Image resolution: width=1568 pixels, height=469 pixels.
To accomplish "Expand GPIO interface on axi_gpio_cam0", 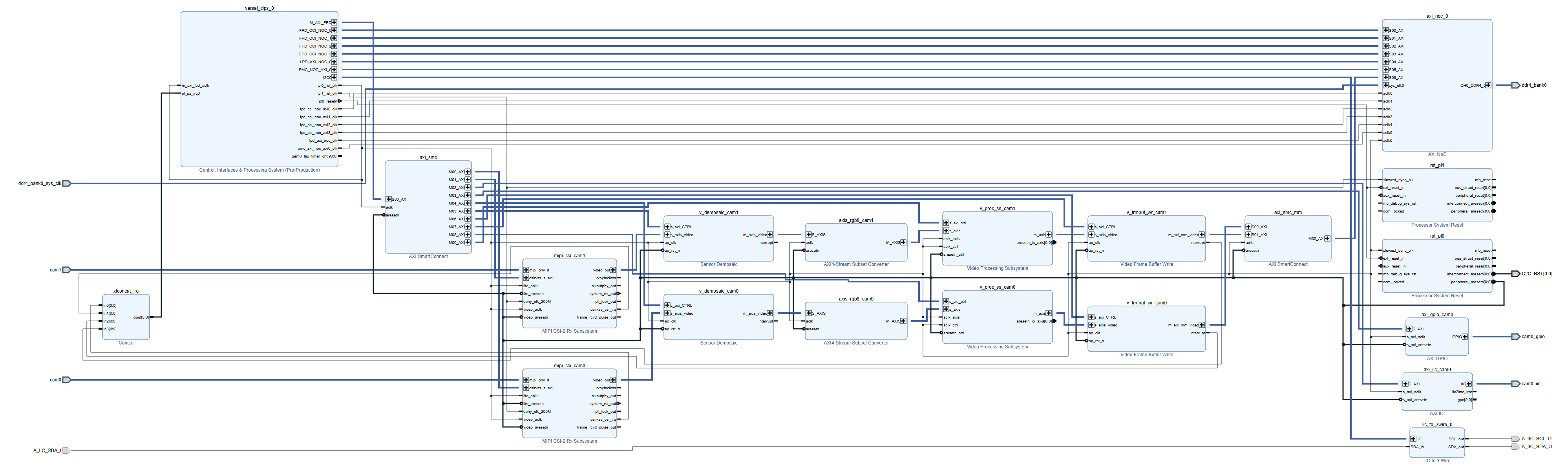I will pyautogui.click(x=1464, y=337).
